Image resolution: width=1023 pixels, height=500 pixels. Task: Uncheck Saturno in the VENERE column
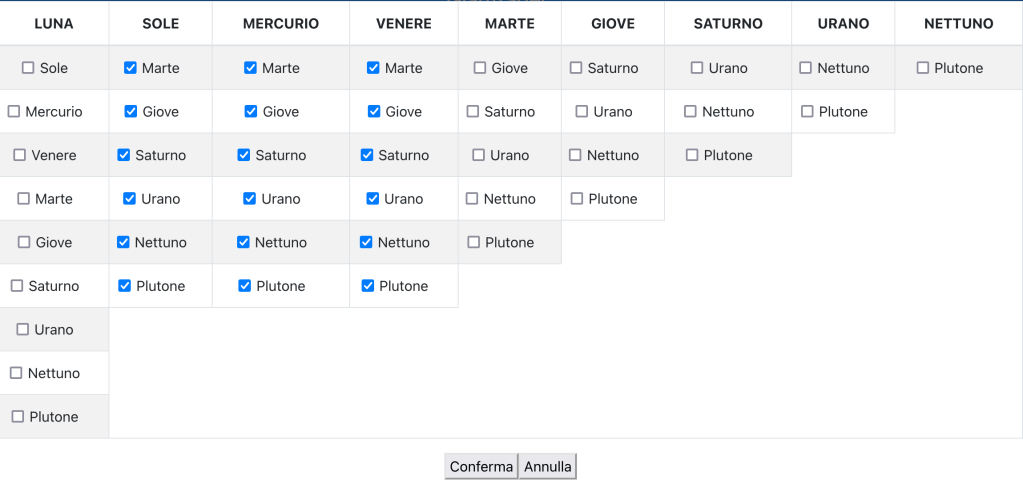pos(367,155)
